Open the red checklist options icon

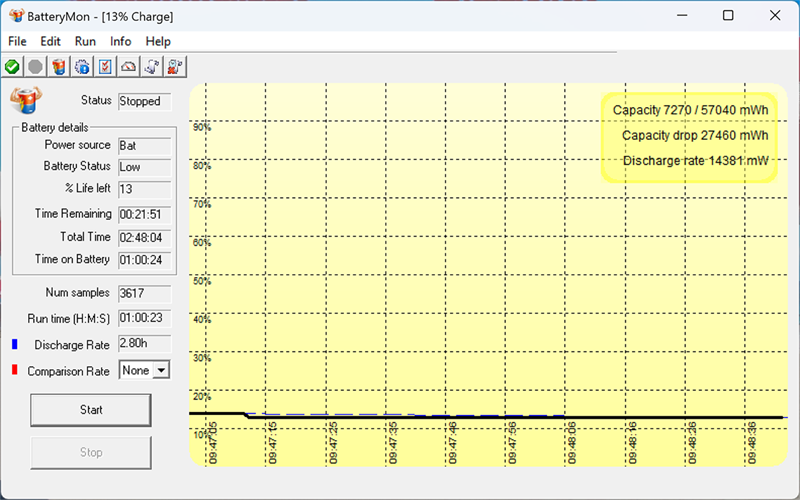105,67
